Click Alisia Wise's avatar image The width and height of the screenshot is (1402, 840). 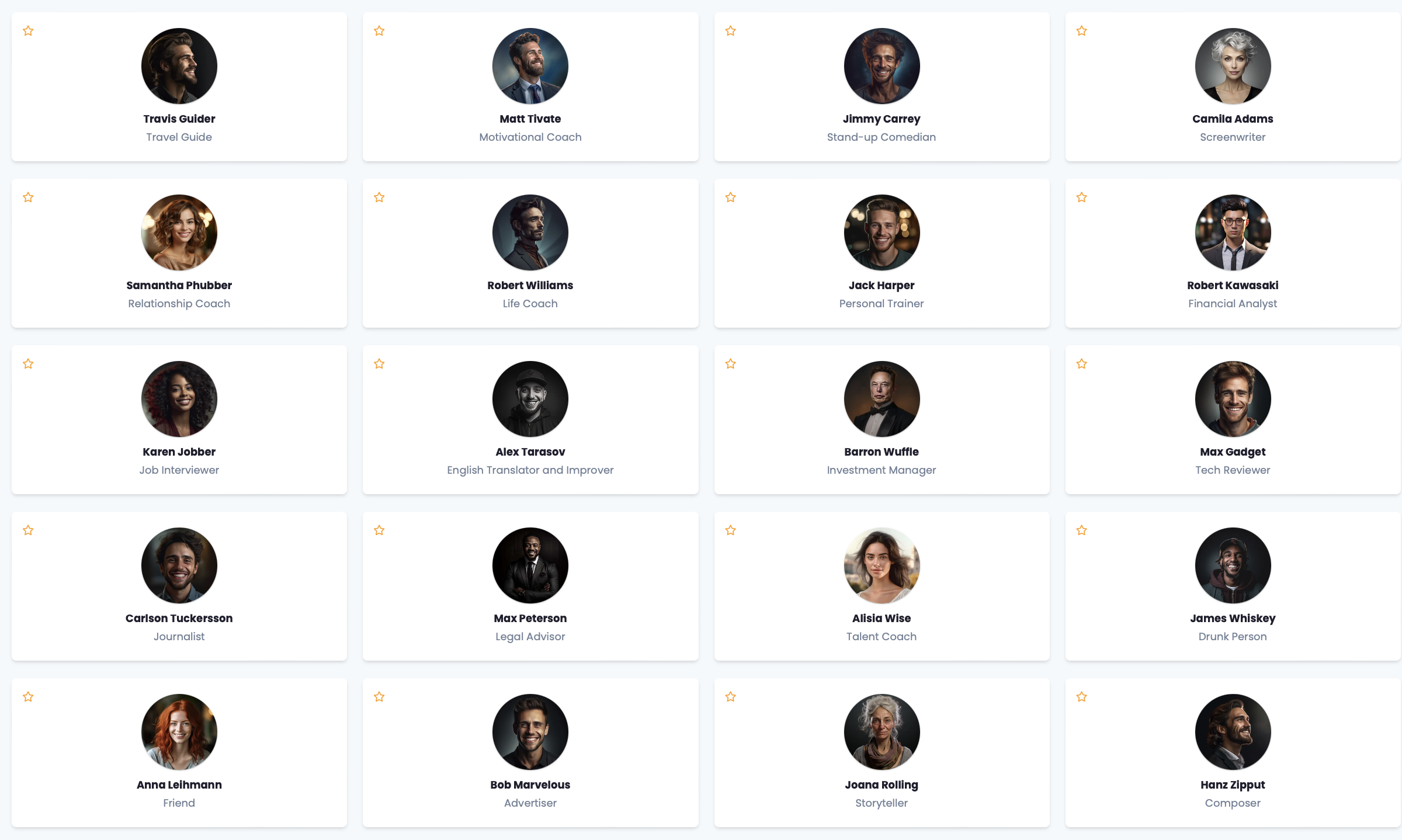[x=881, y=565]
